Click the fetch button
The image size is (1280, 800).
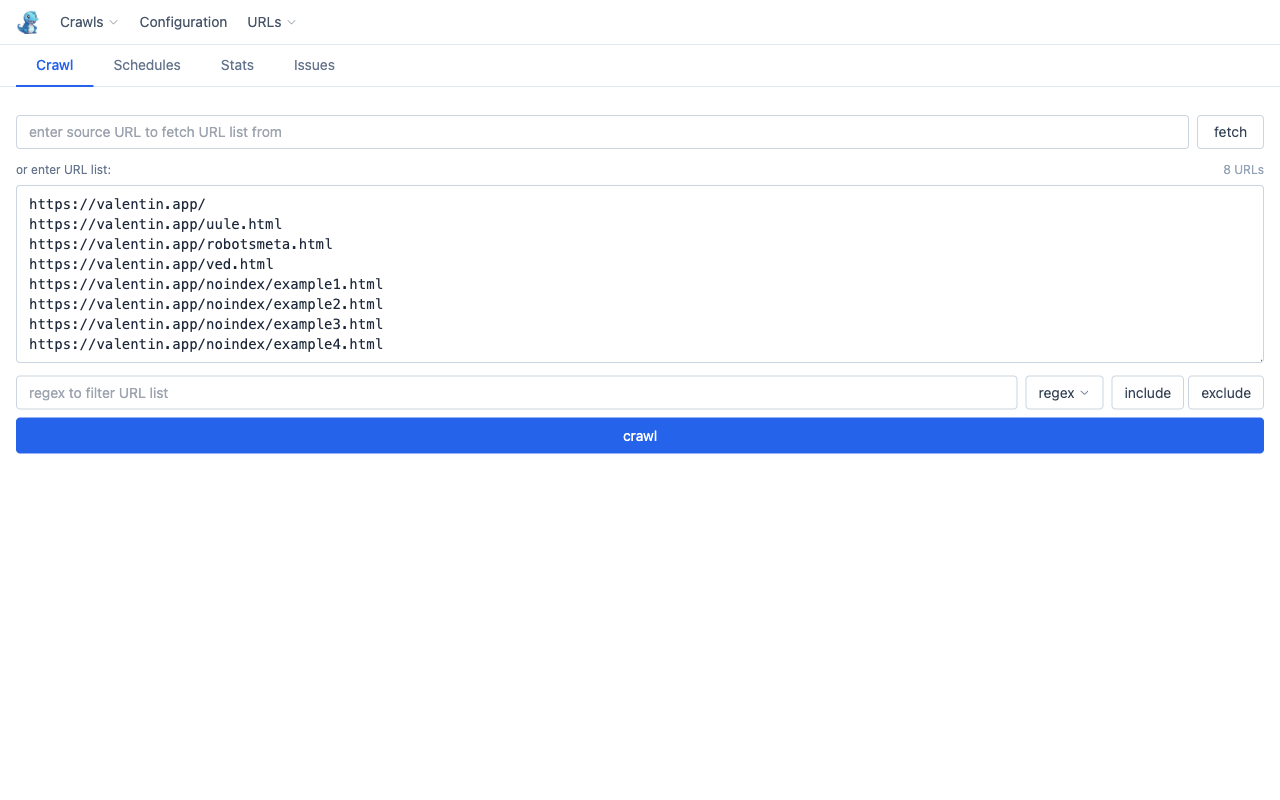click(1230, 132)
